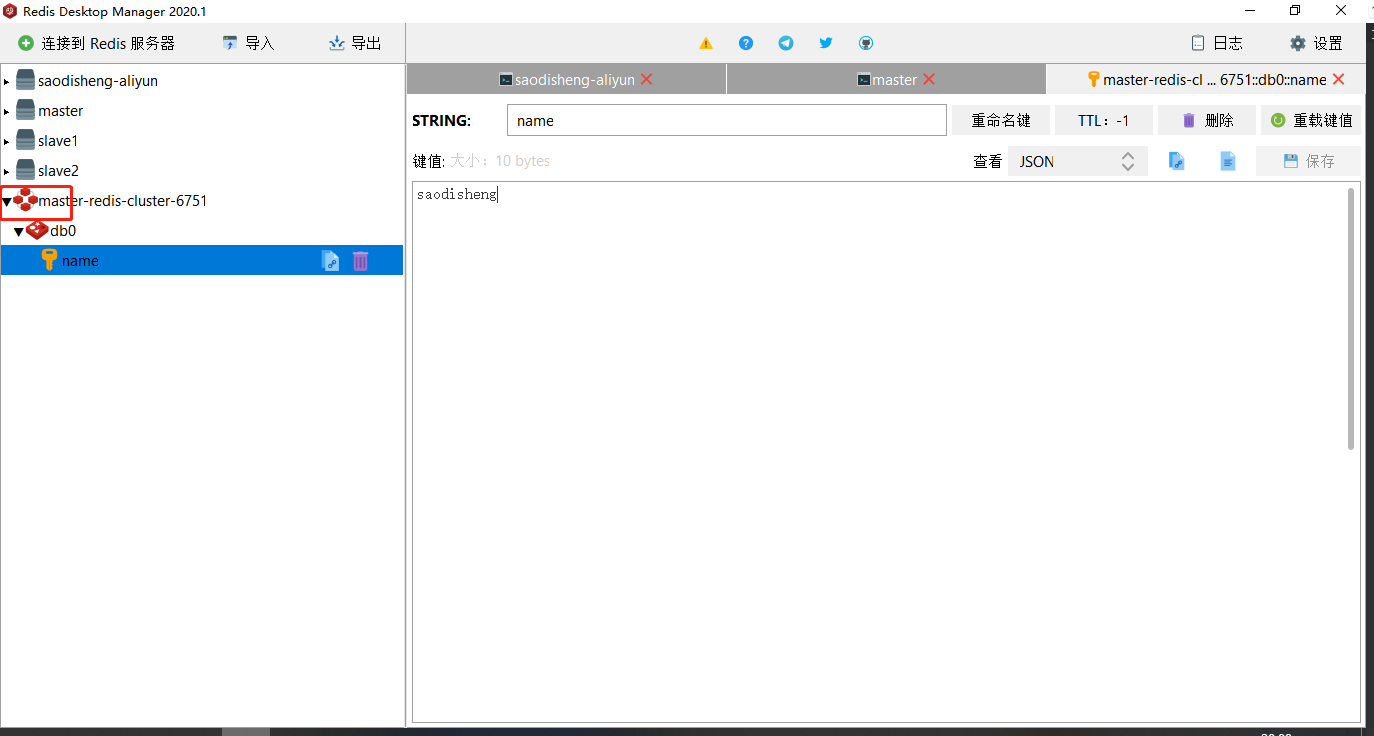Select master-redis-cluster-6751 in tree
The width and height of the screenshot is (1374, 736).
point(122,201)
